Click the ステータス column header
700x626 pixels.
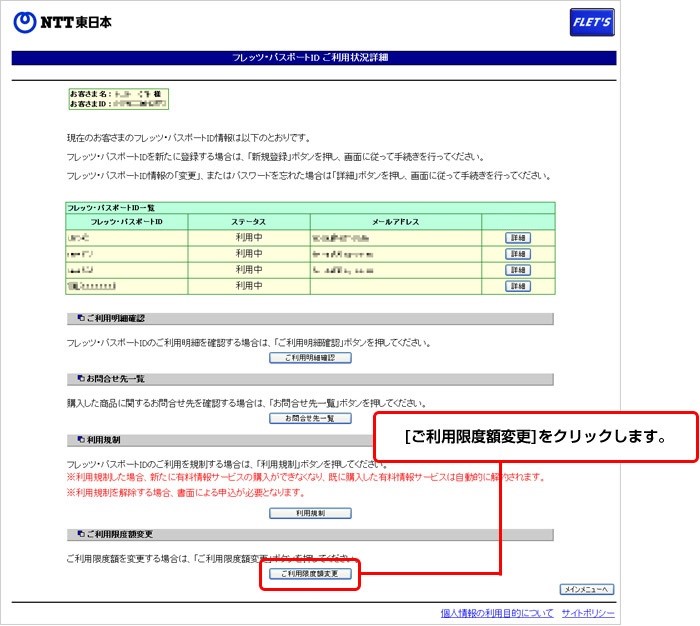[248, 221]
